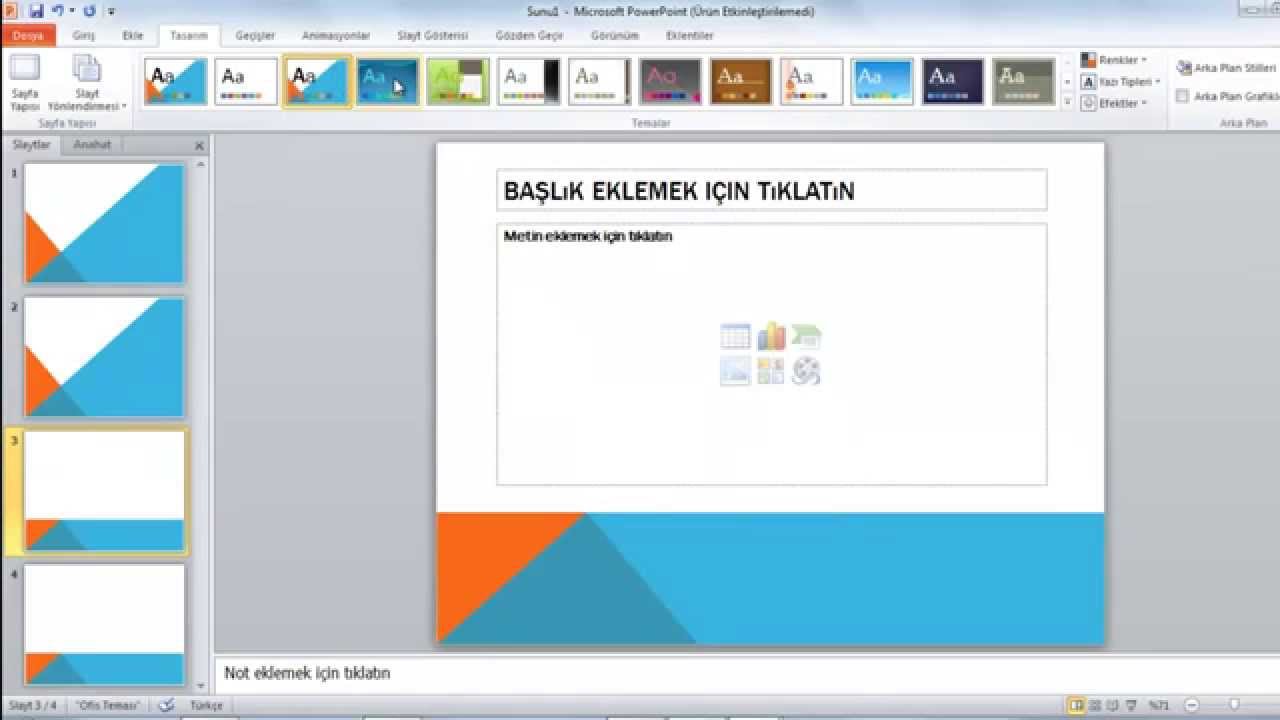
Task: Click the insert media clip icon in placeholder
Action: pos(806,372)
